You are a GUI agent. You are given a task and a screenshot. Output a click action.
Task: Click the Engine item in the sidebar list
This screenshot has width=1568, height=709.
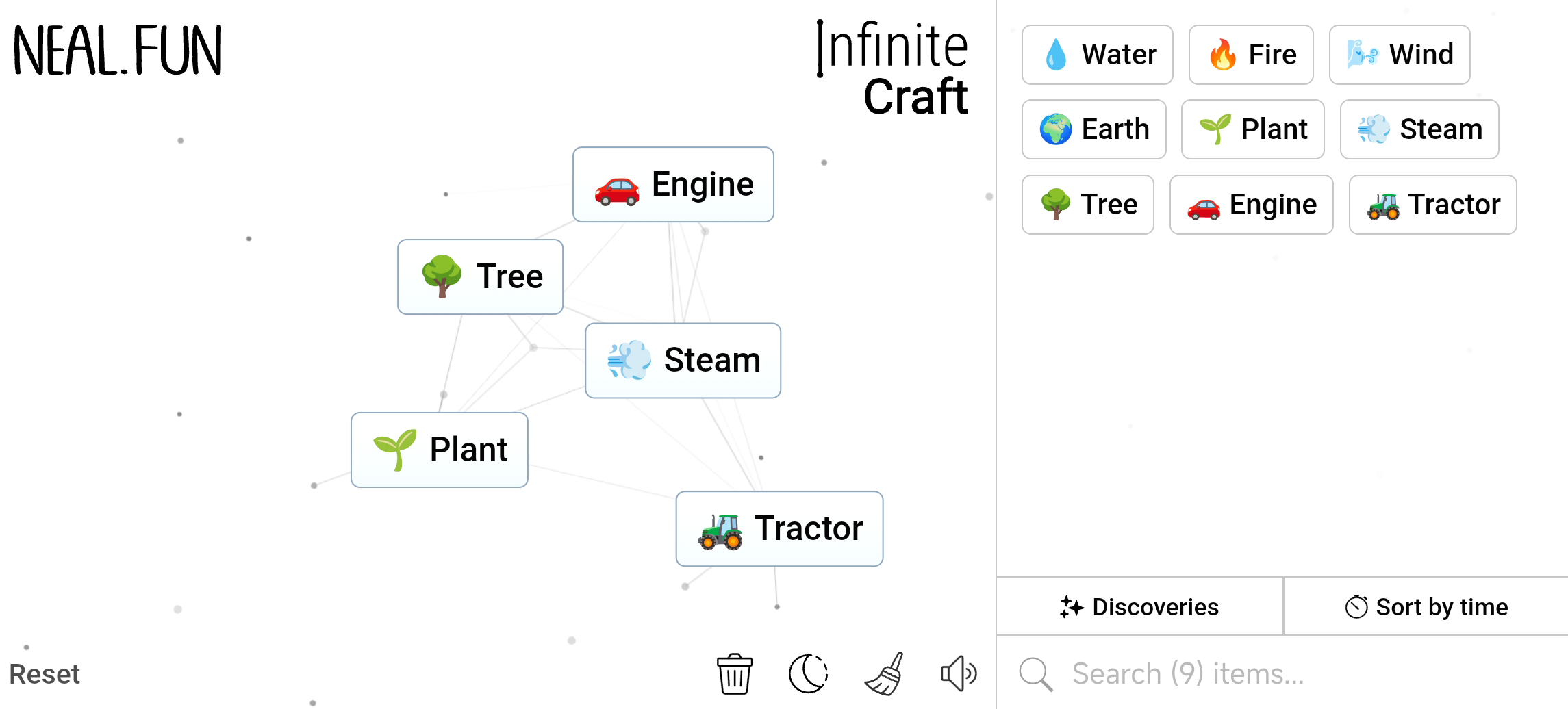point(1251,205)
